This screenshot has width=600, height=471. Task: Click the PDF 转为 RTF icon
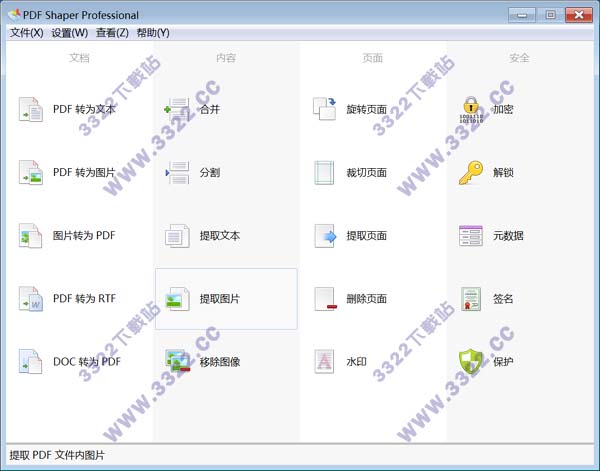point(31,299)
